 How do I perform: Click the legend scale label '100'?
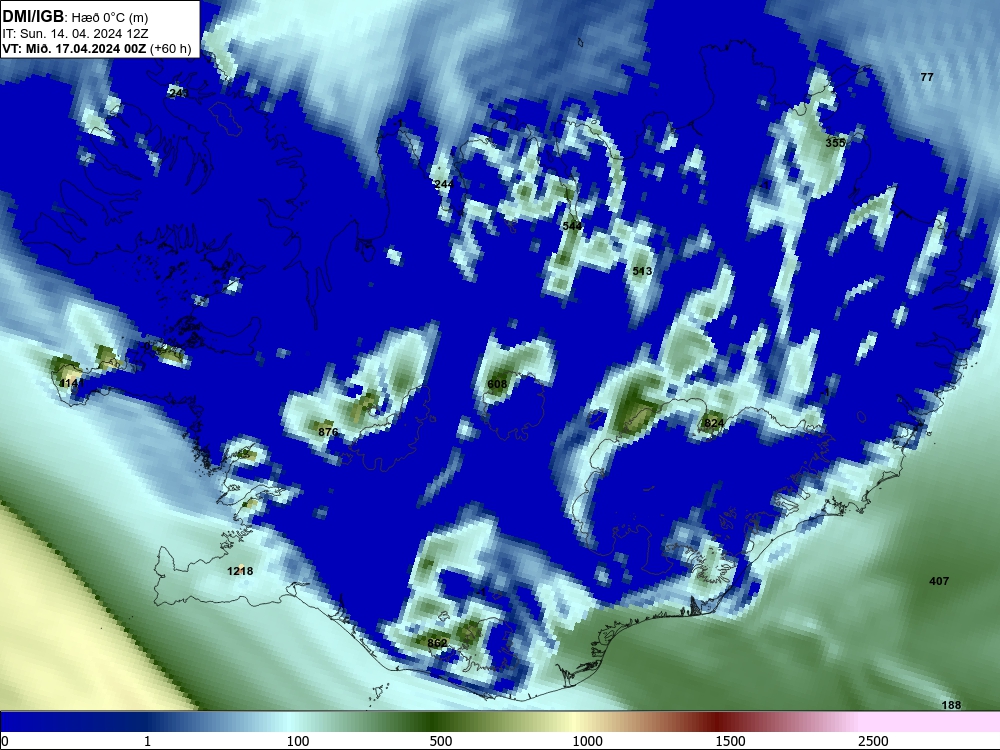298,741
